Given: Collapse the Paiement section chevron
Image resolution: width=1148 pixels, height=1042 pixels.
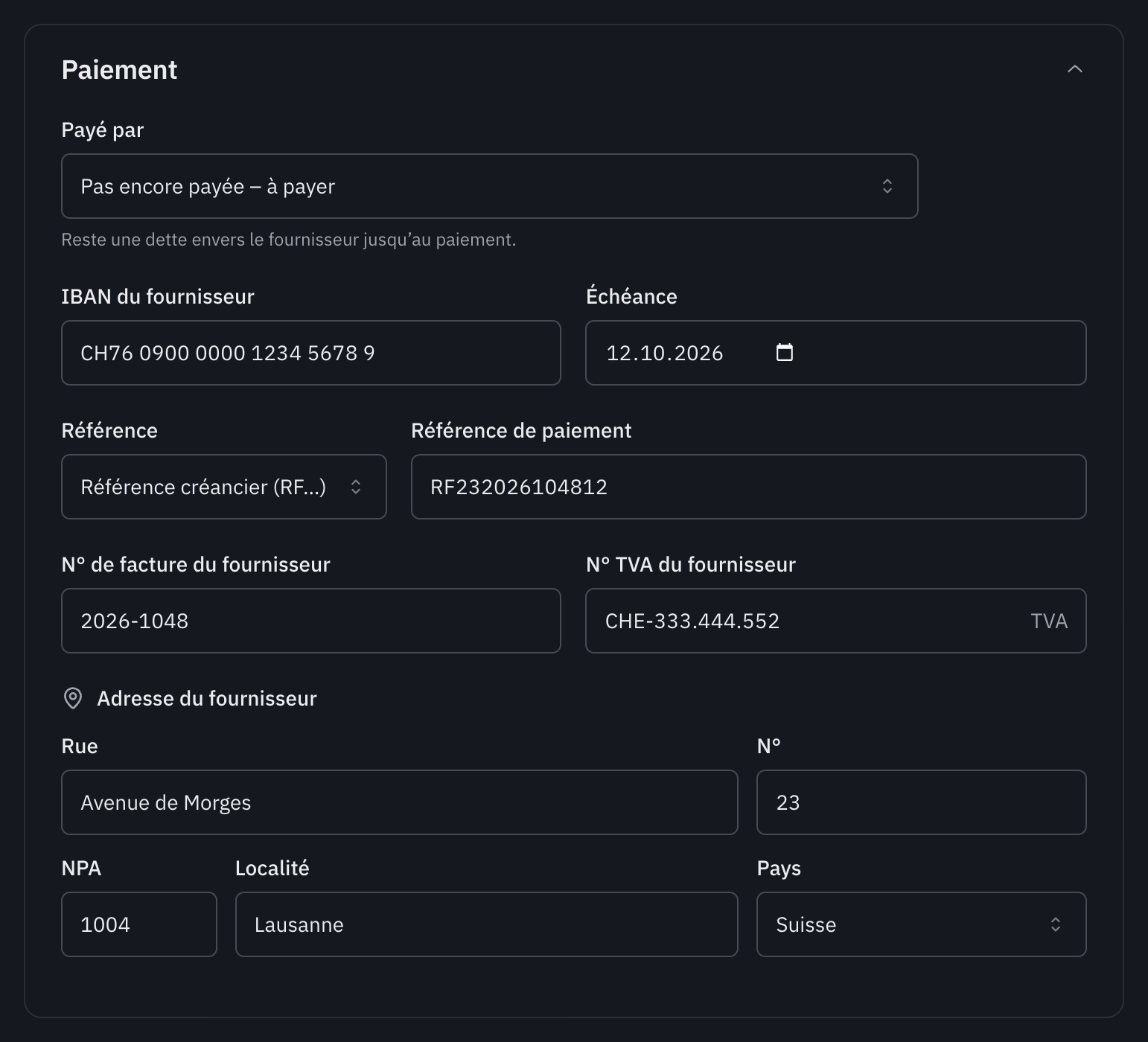Looking at the screenshot, I should click(1074, 69).
